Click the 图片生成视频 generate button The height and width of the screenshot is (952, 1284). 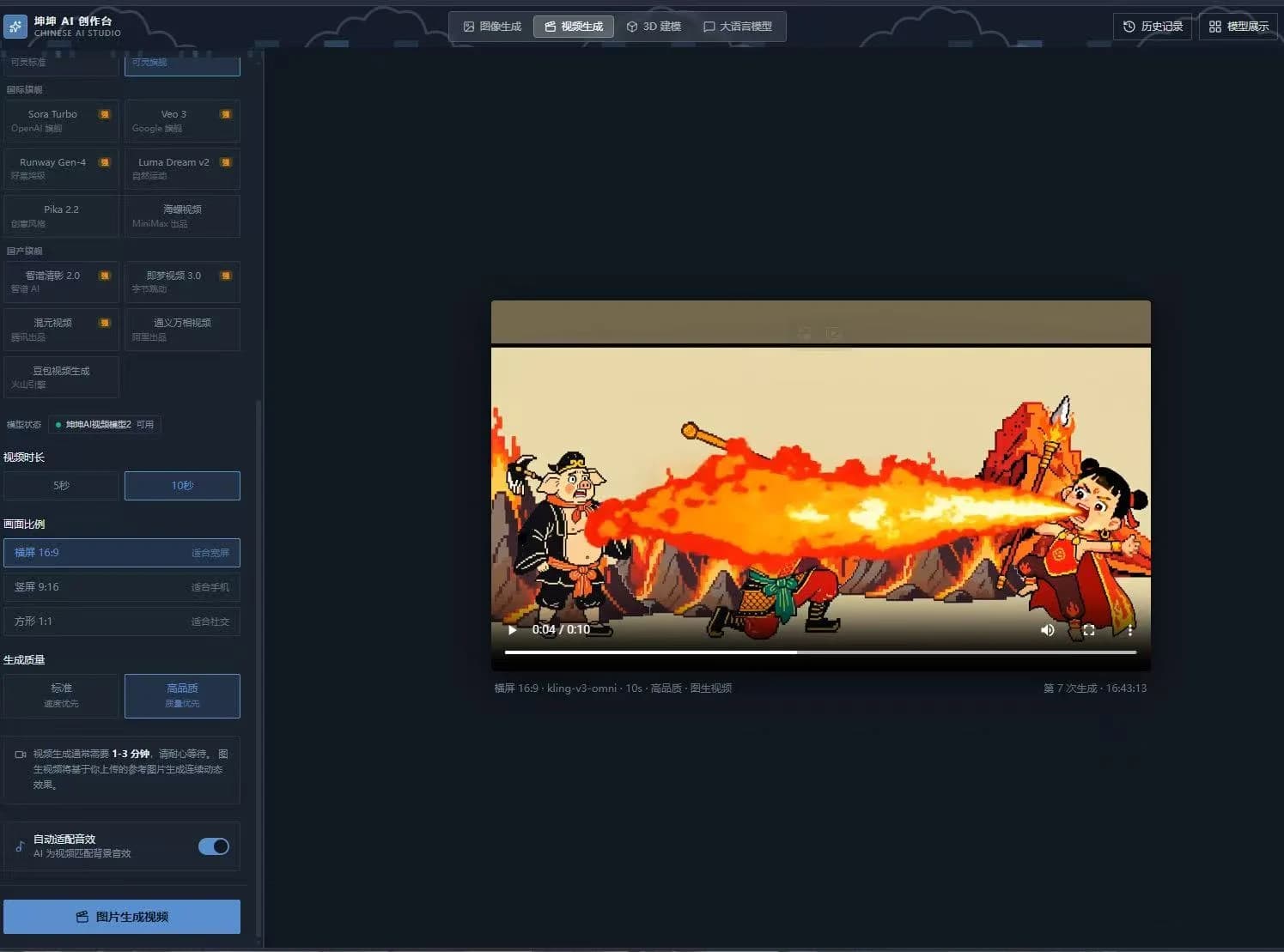coord(122,917)
